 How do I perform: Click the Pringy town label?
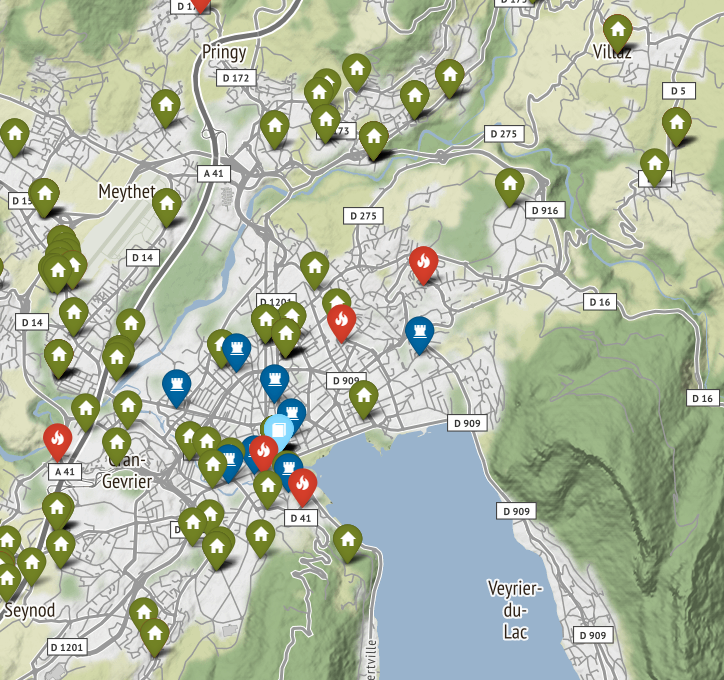(224, 52)
